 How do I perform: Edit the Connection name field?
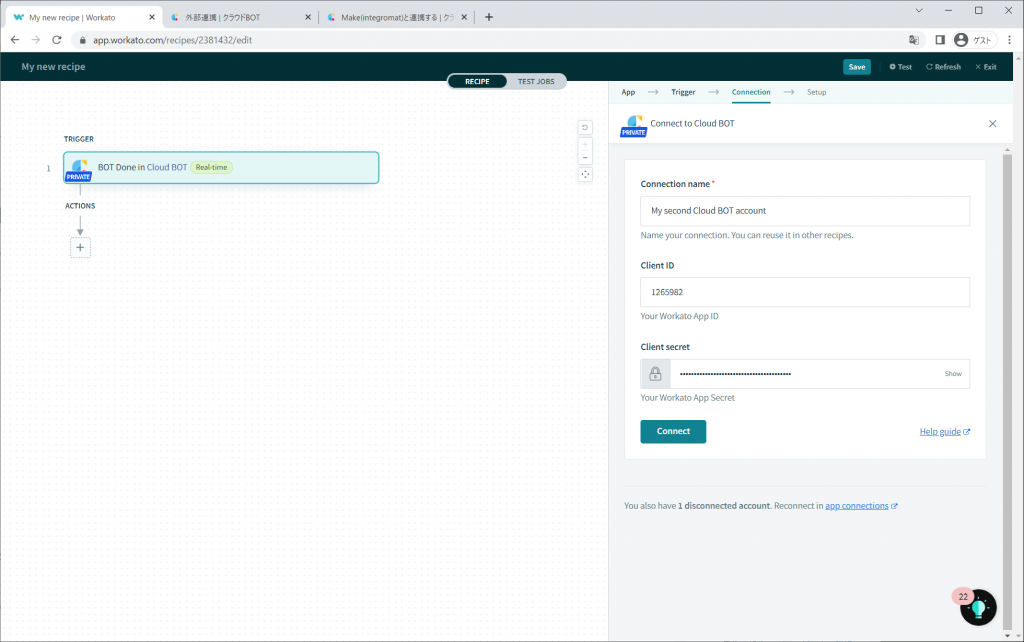point(805,211)
